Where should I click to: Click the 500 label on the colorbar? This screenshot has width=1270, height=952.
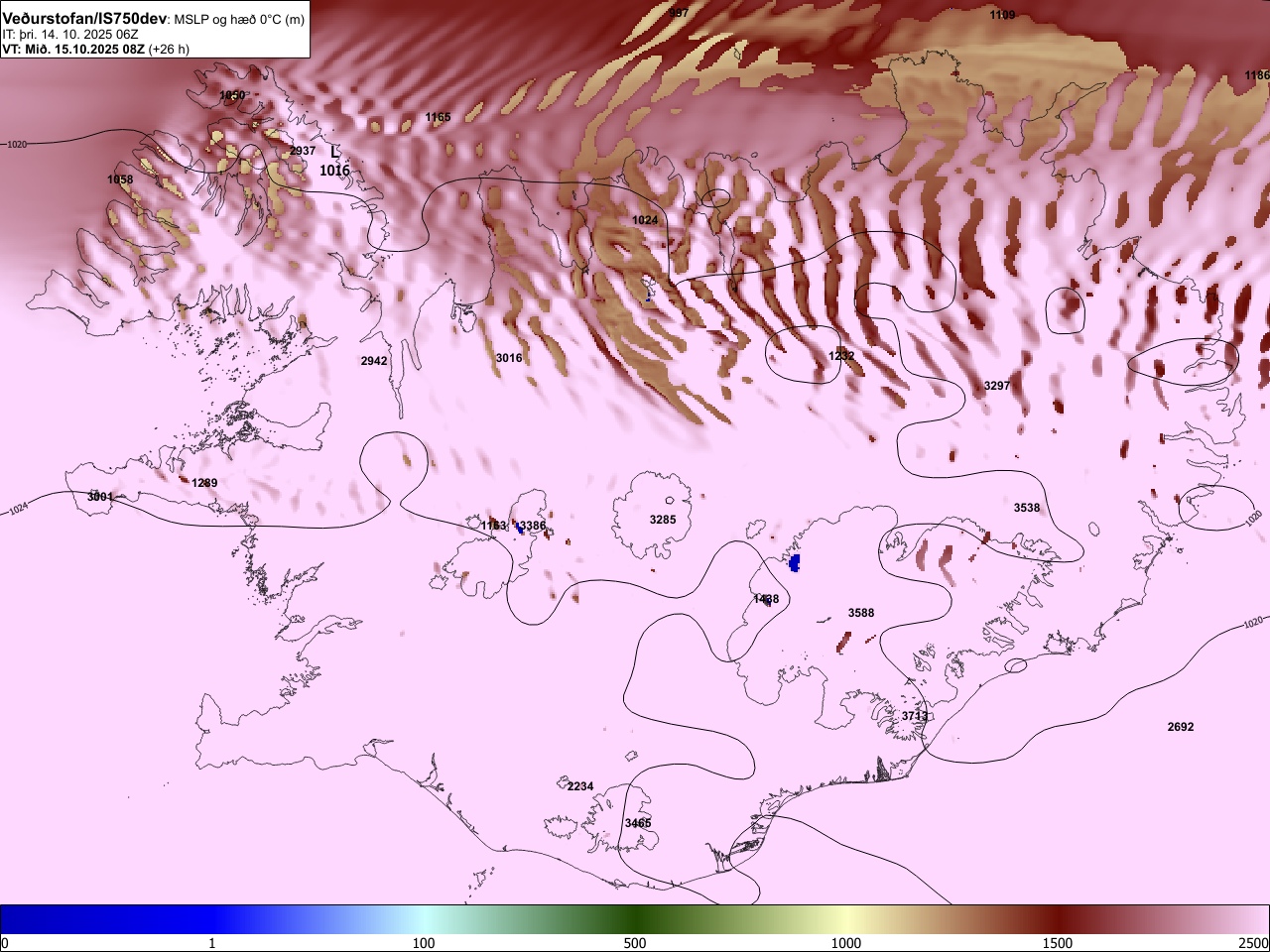(635, 942)
